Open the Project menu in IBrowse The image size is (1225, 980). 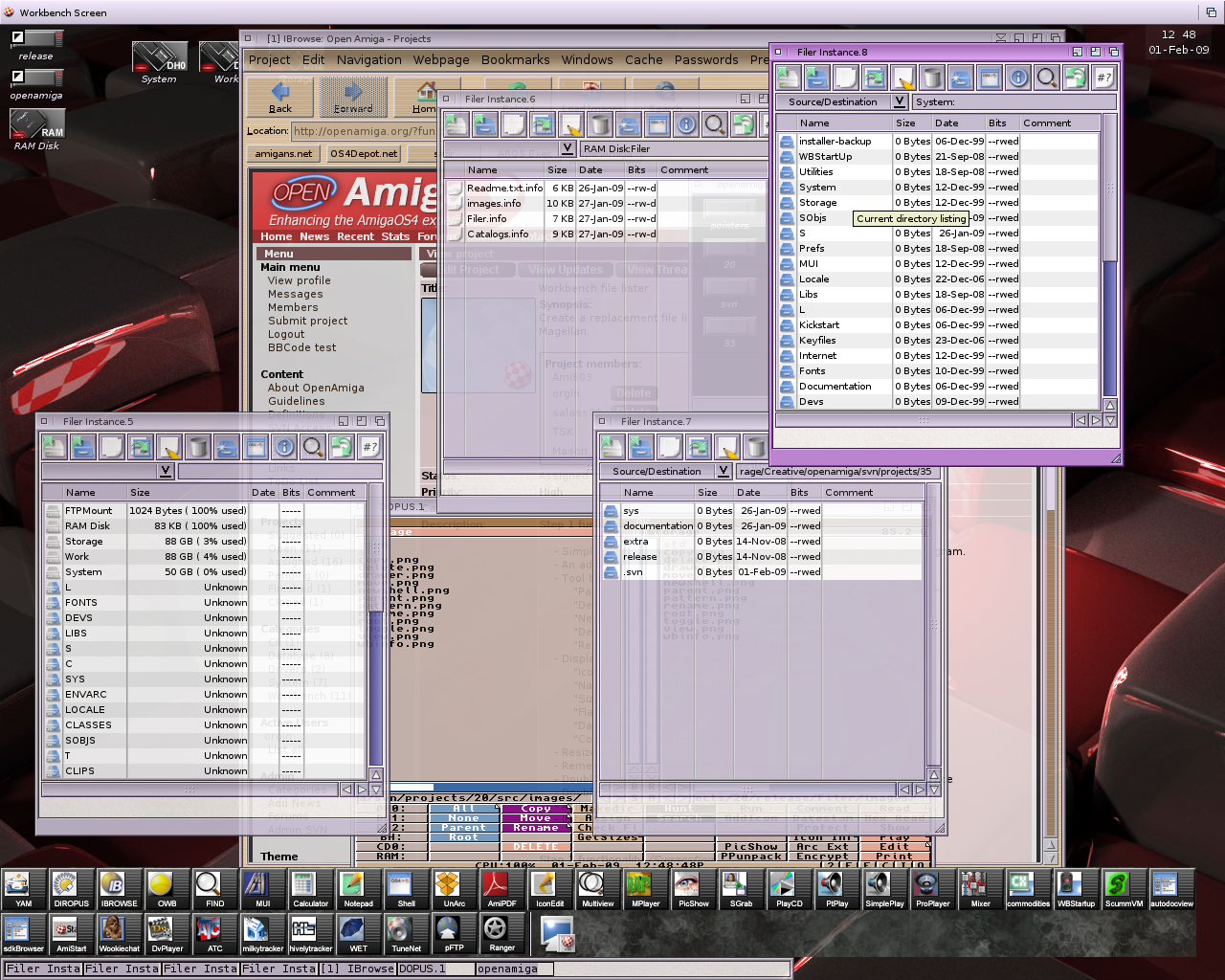point(269,59)
